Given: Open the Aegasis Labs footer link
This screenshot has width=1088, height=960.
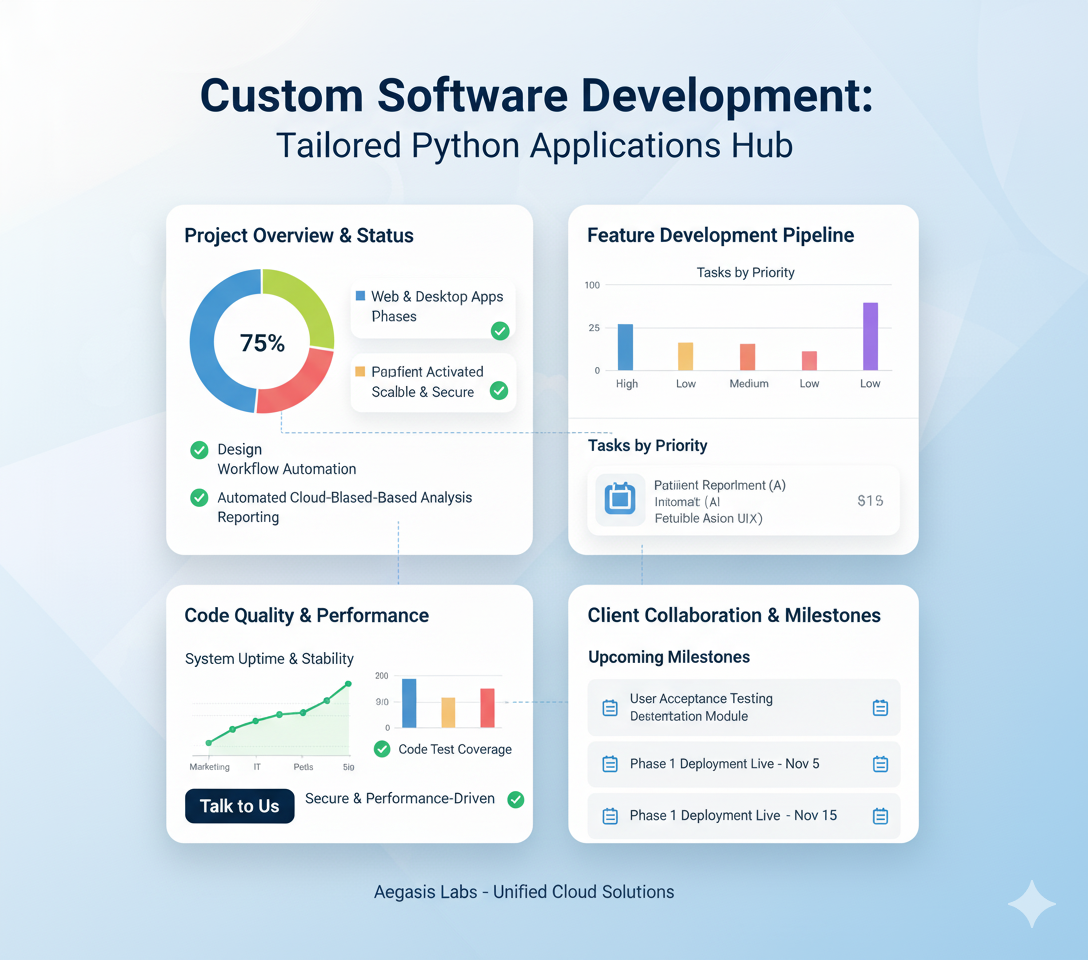Looking at the screenshot, I should (x=524, y=892).
